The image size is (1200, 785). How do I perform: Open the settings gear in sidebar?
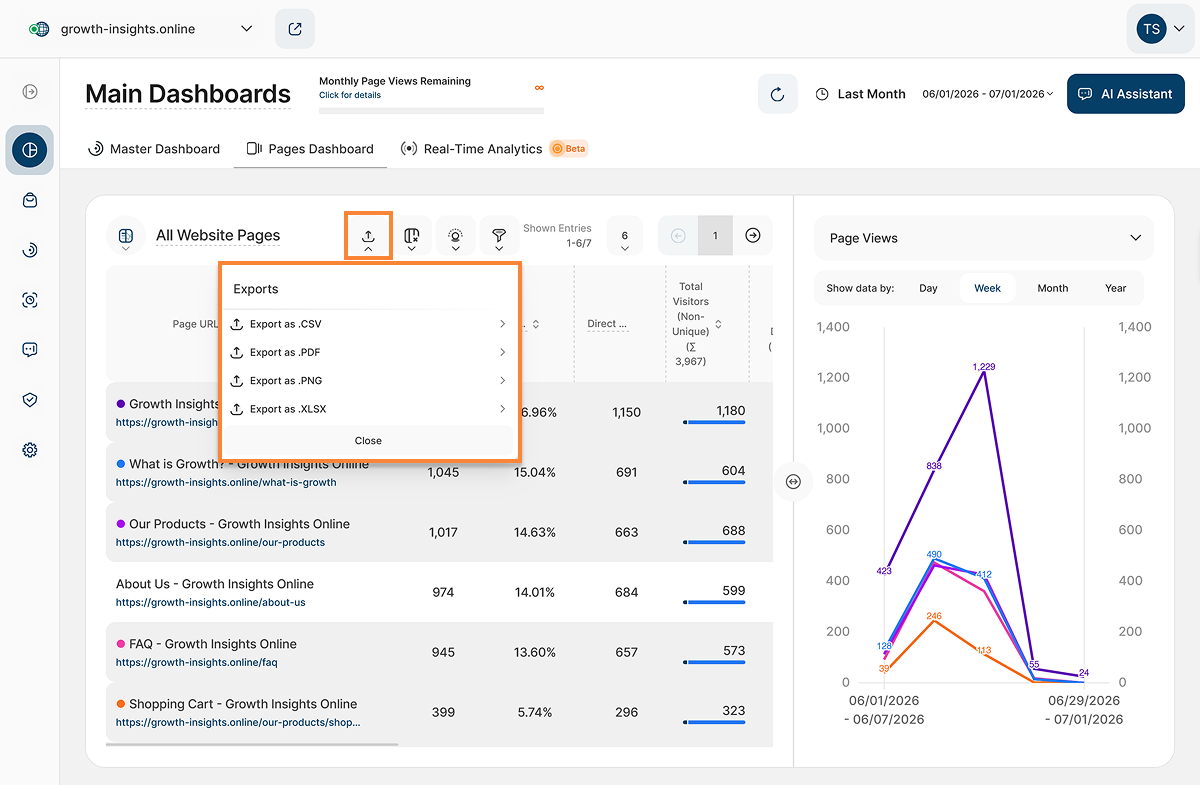pos(30,450)
